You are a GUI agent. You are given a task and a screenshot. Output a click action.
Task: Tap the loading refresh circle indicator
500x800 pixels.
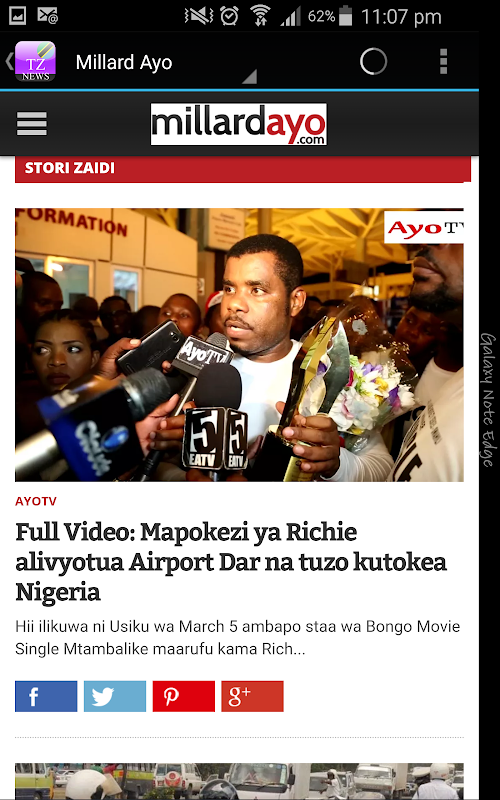(373, 62)
